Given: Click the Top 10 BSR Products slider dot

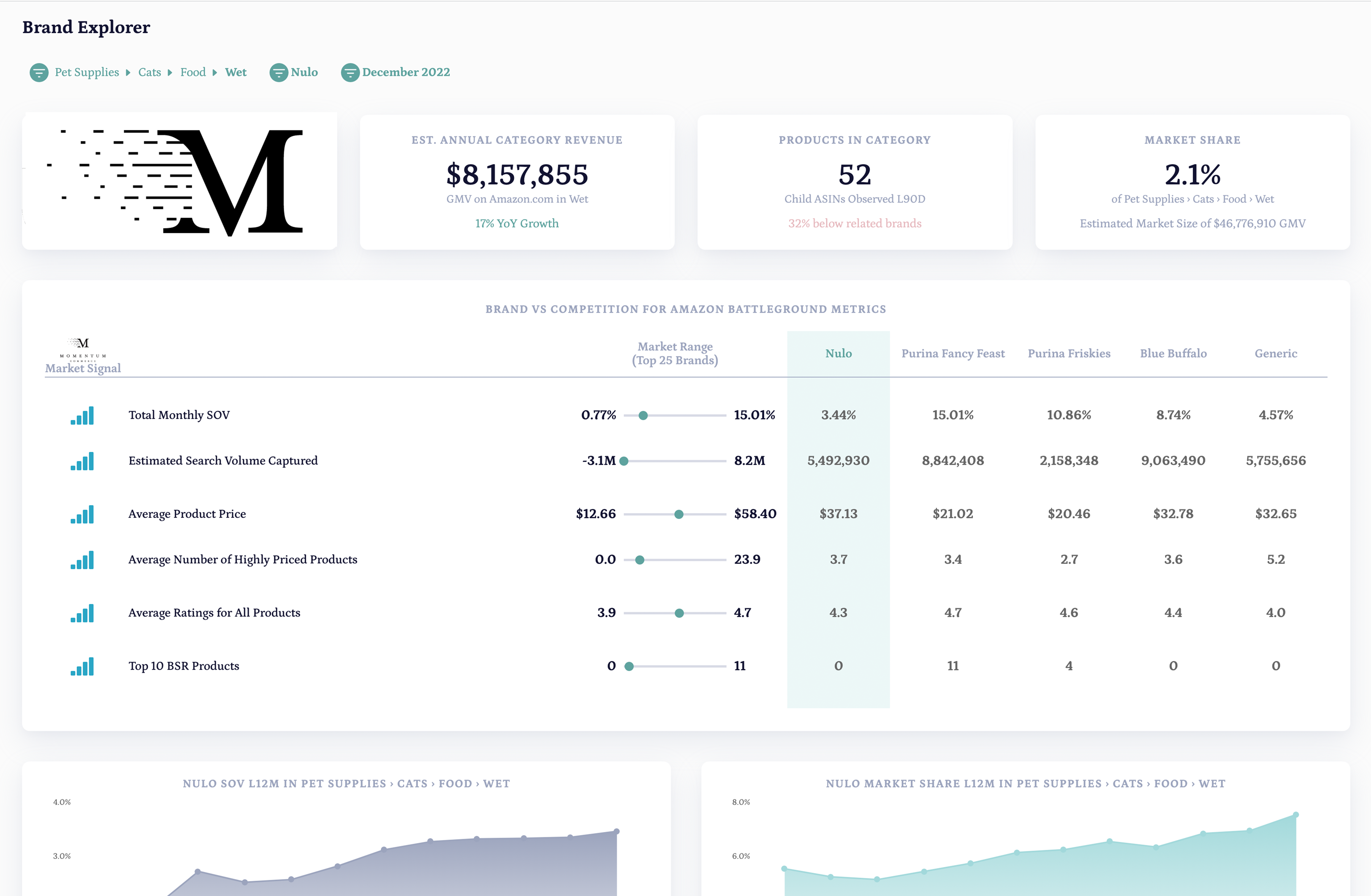Looking at the screenshot, I should (630, 666).
